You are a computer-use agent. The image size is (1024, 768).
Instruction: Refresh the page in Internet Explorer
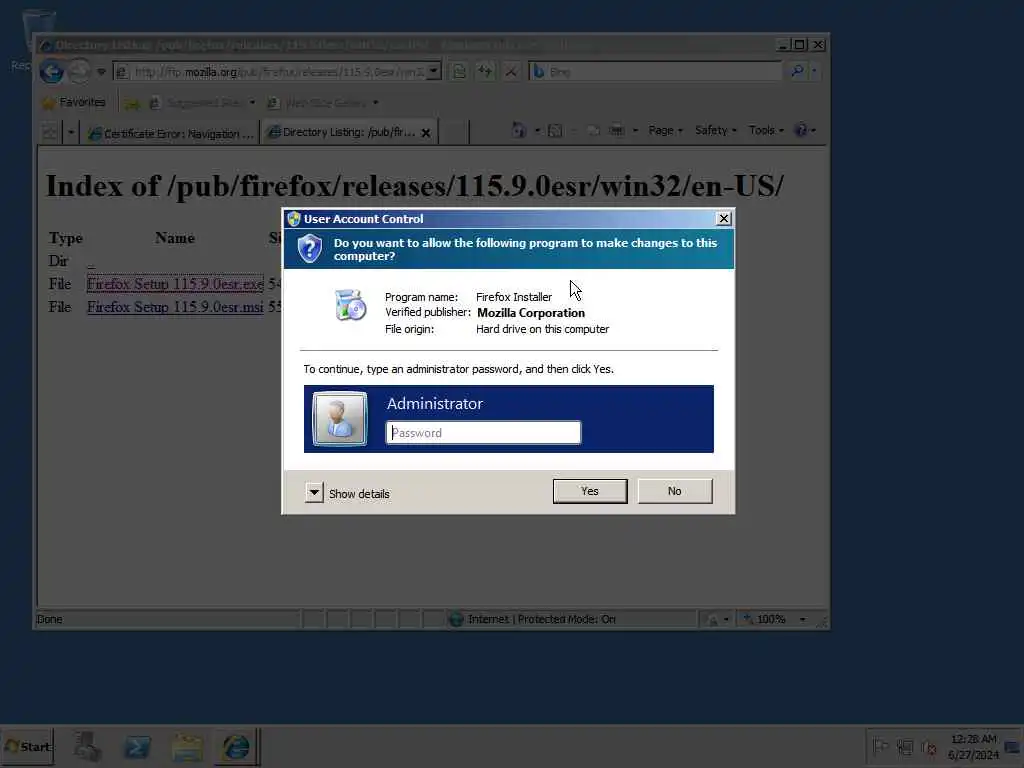tap(485, 72)
